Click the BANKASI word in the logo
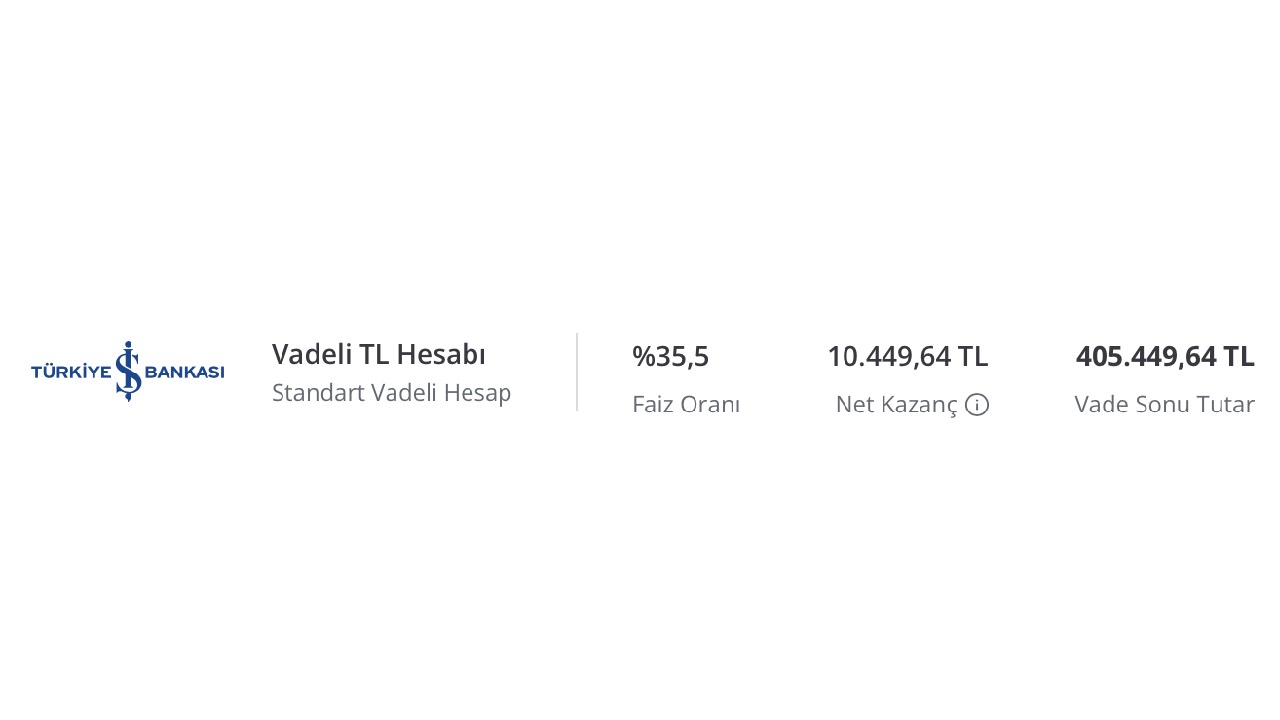This screenshot has width=1280, height=720. (185, 372)
